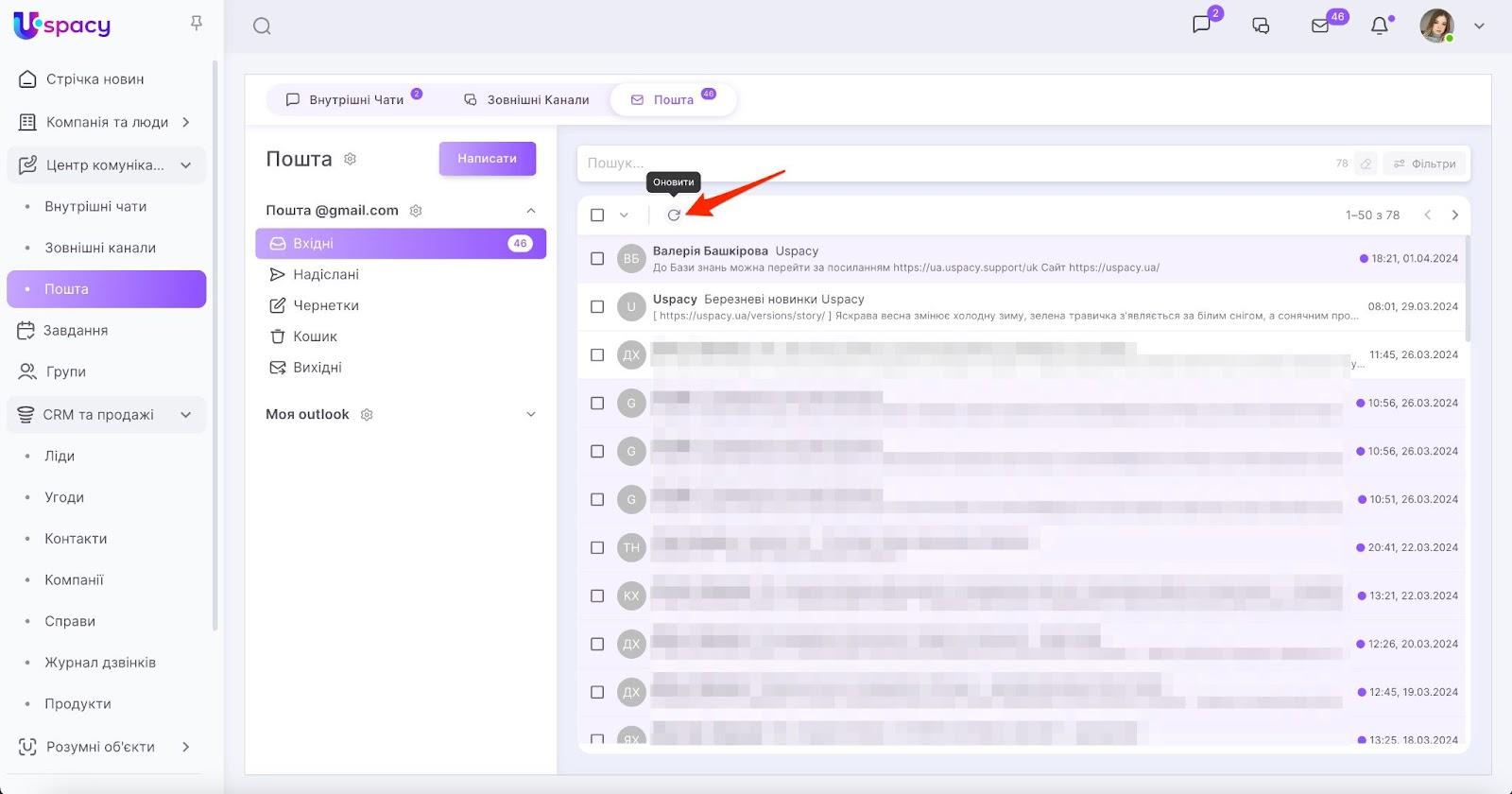Switch to the Зовнішні Канали tab
This screenshot has width=1512, height=794.
(x=526, y=99)
